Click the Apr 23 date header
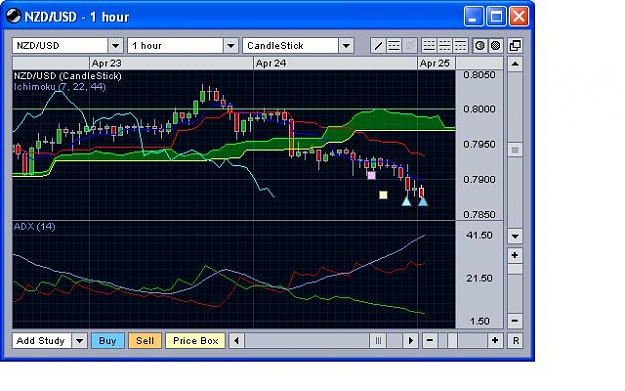Viewport: 625px width, 391px height. click(106, 63)
